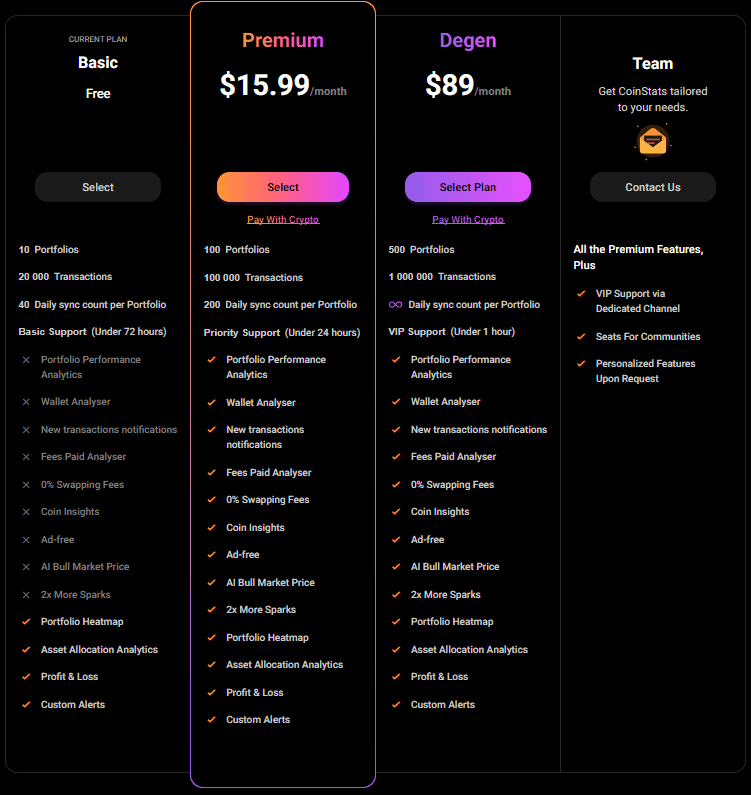Click the infinity icon in Degen plan
The image size is (751, 795).
pos(395,305)
